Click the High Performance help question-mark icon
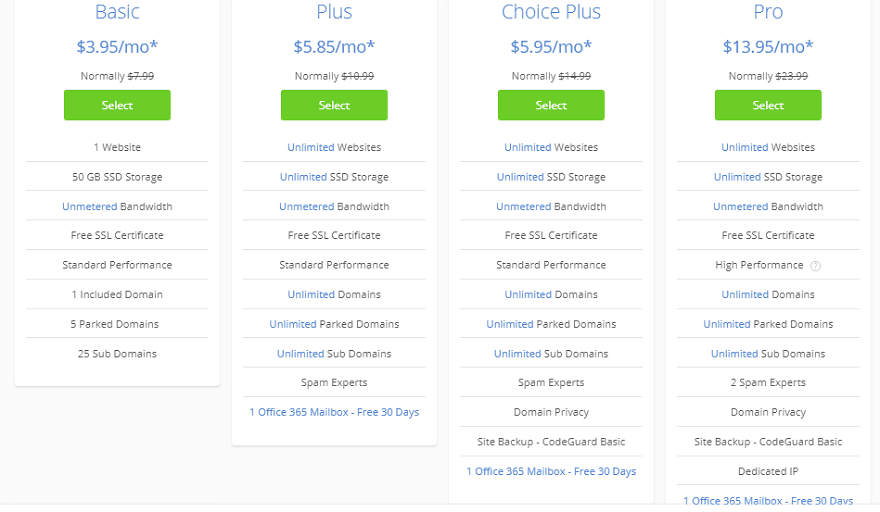This screenshot has height=512, width=880. point(815,266)
